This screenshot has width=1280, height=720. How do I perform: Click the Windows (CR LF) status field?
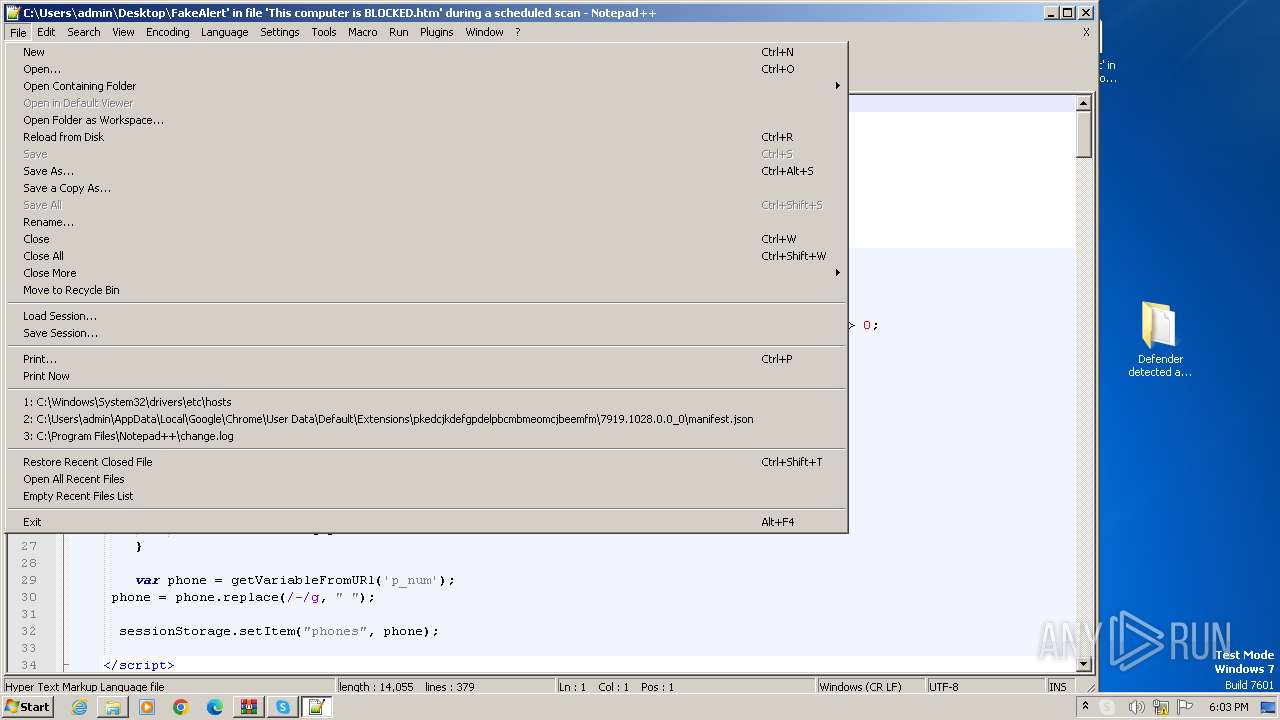coord(870,687)
